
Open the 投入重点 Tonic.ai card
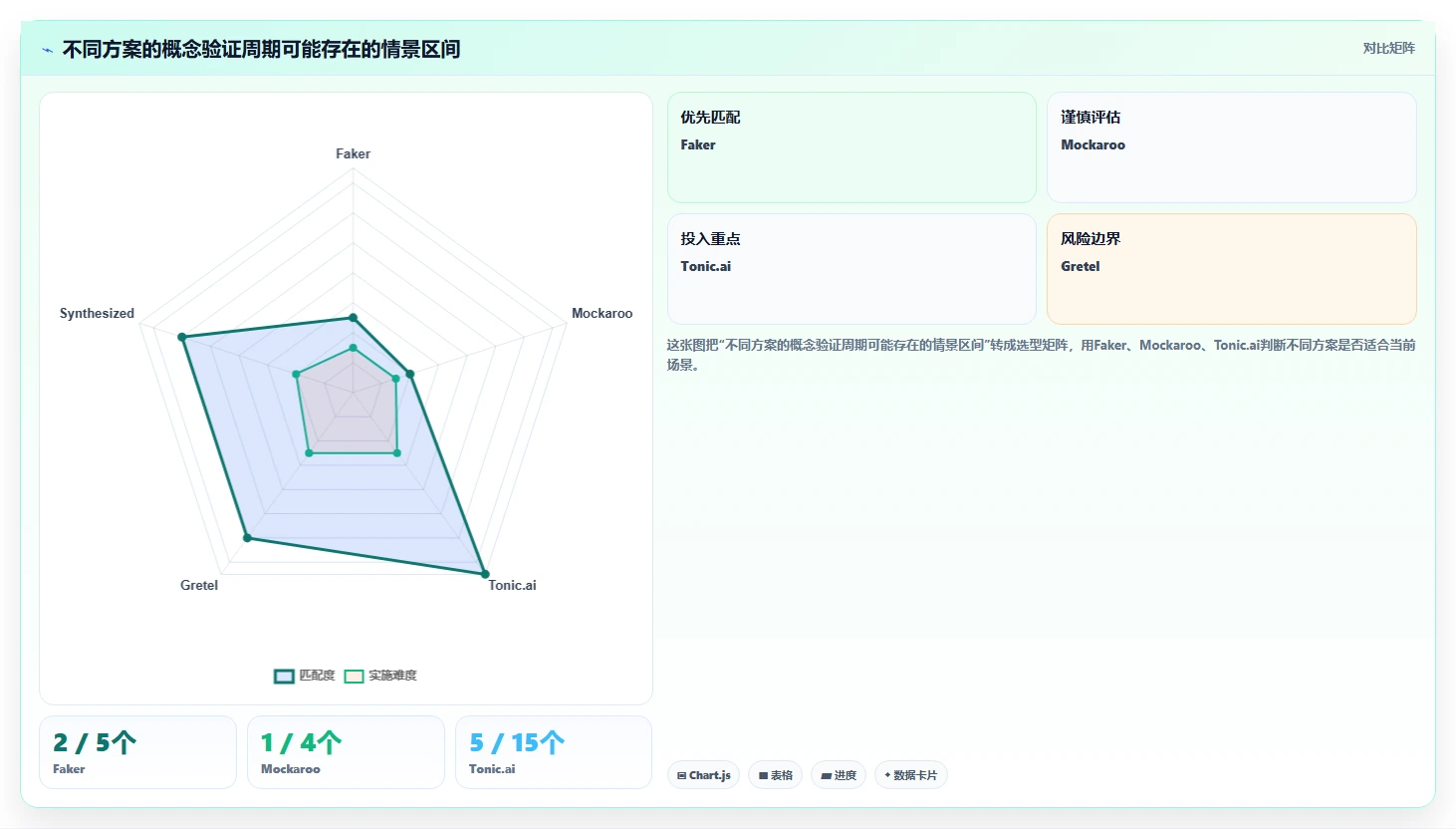[x=851, y=269]
